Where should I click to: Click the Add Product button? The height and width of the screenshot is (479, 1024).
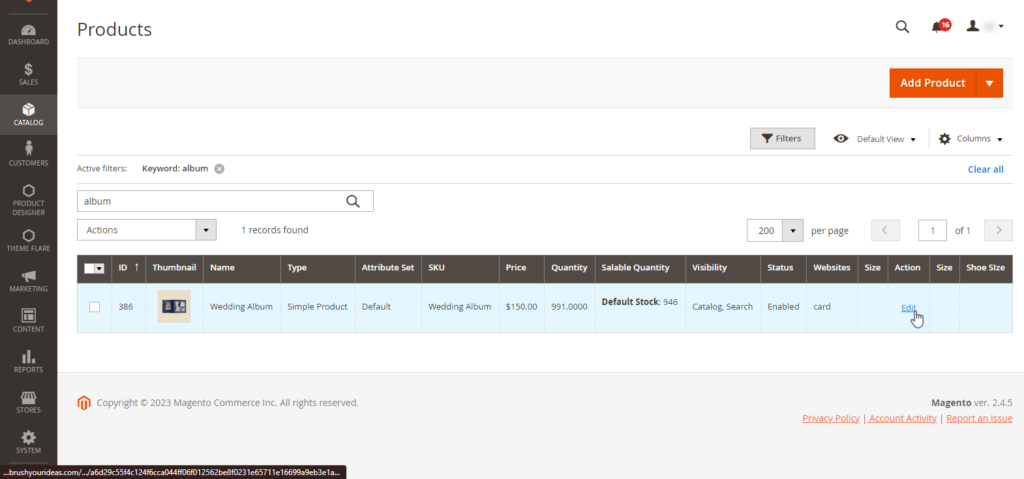click(932, 83)
